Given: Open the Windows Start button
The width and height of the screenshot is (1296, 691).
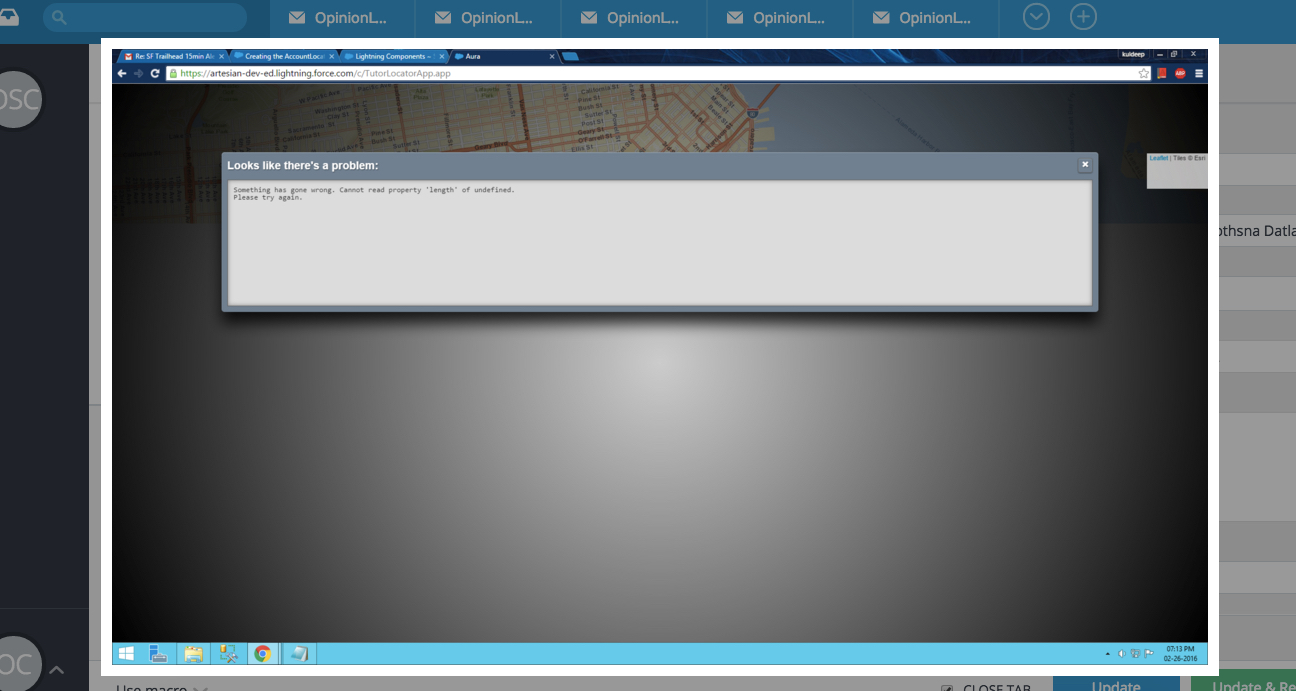Looking at the screenshot, I should tap(126, 654).
